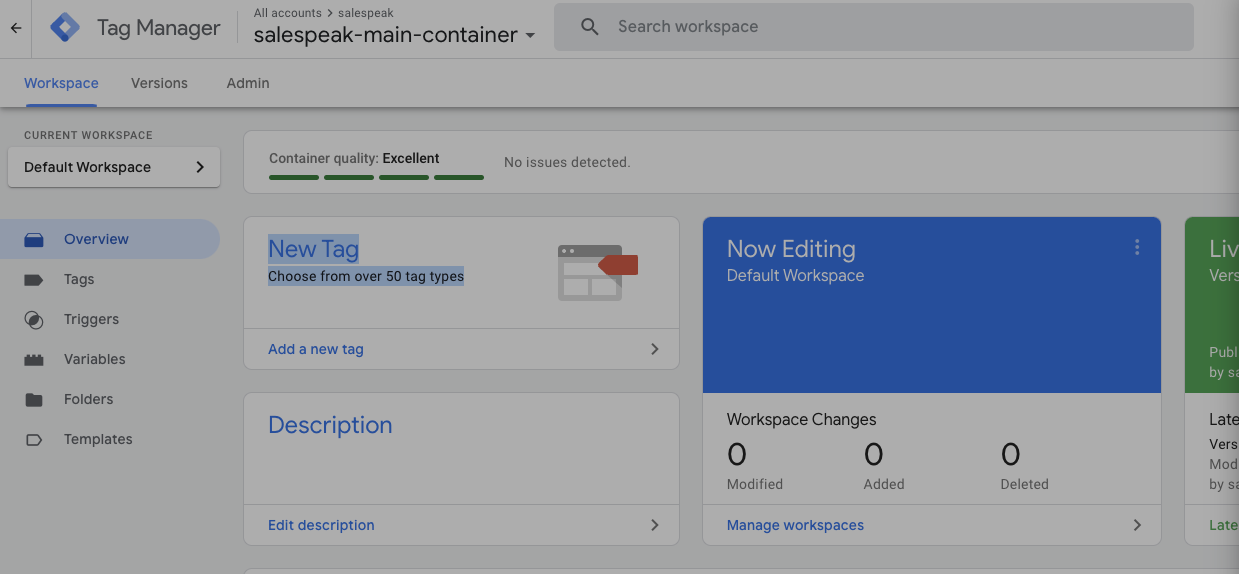Open the Now Editing three-dot menu
Image resolution: width=1239 pixels, height=574 pixels.
click(1137, 248)
